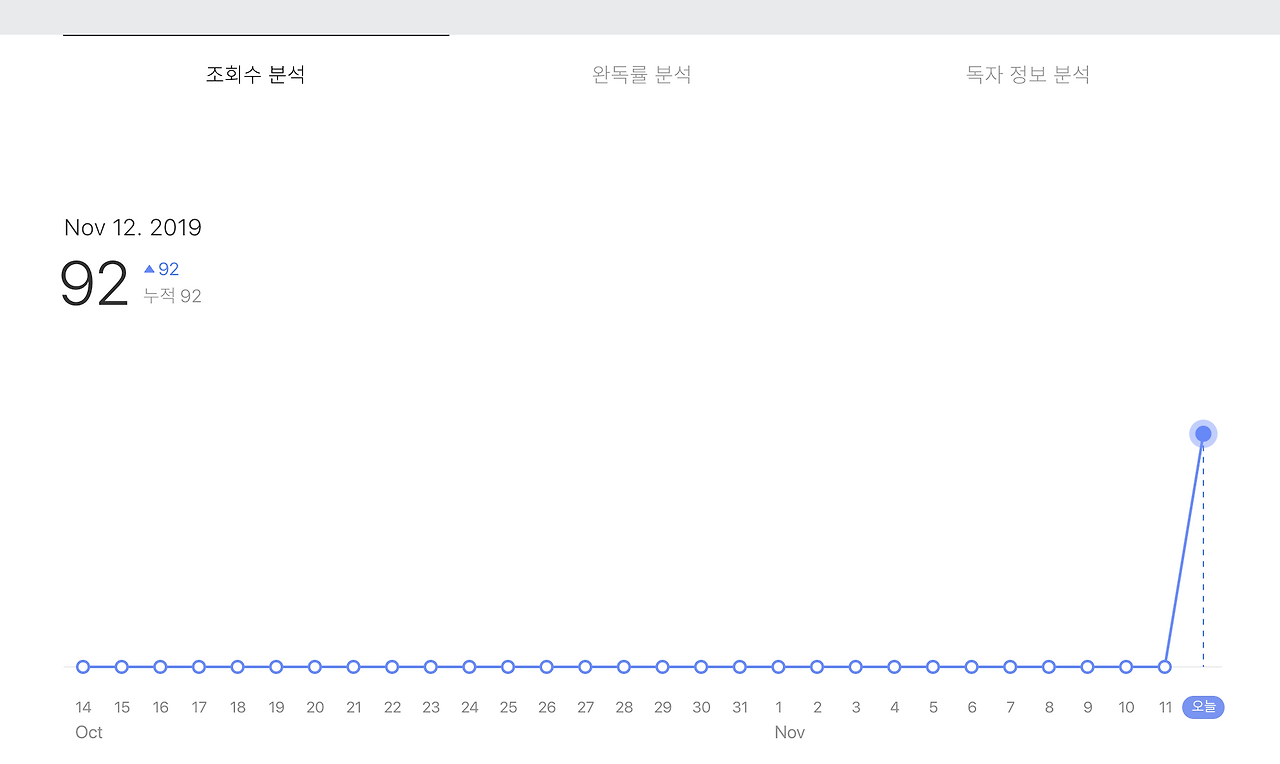
Task: Click the Nov 8 data point
Action: [x=1049, y=666]
